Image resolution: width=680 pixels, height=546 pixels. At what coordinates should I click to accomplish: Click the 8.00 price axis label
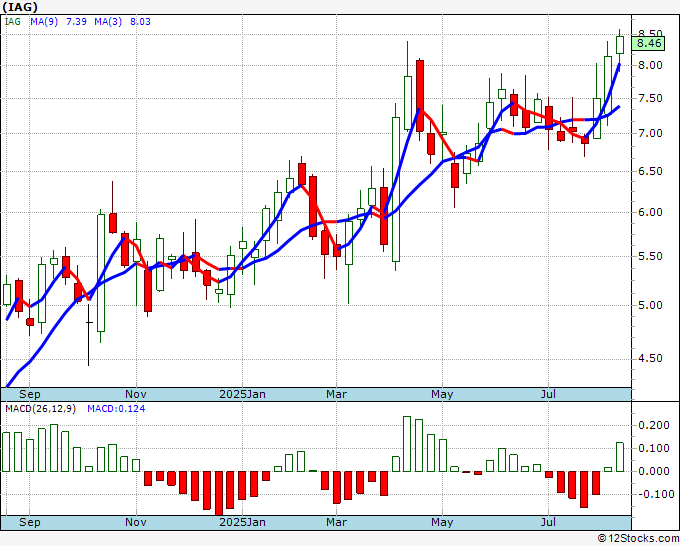tap(650, 65)
